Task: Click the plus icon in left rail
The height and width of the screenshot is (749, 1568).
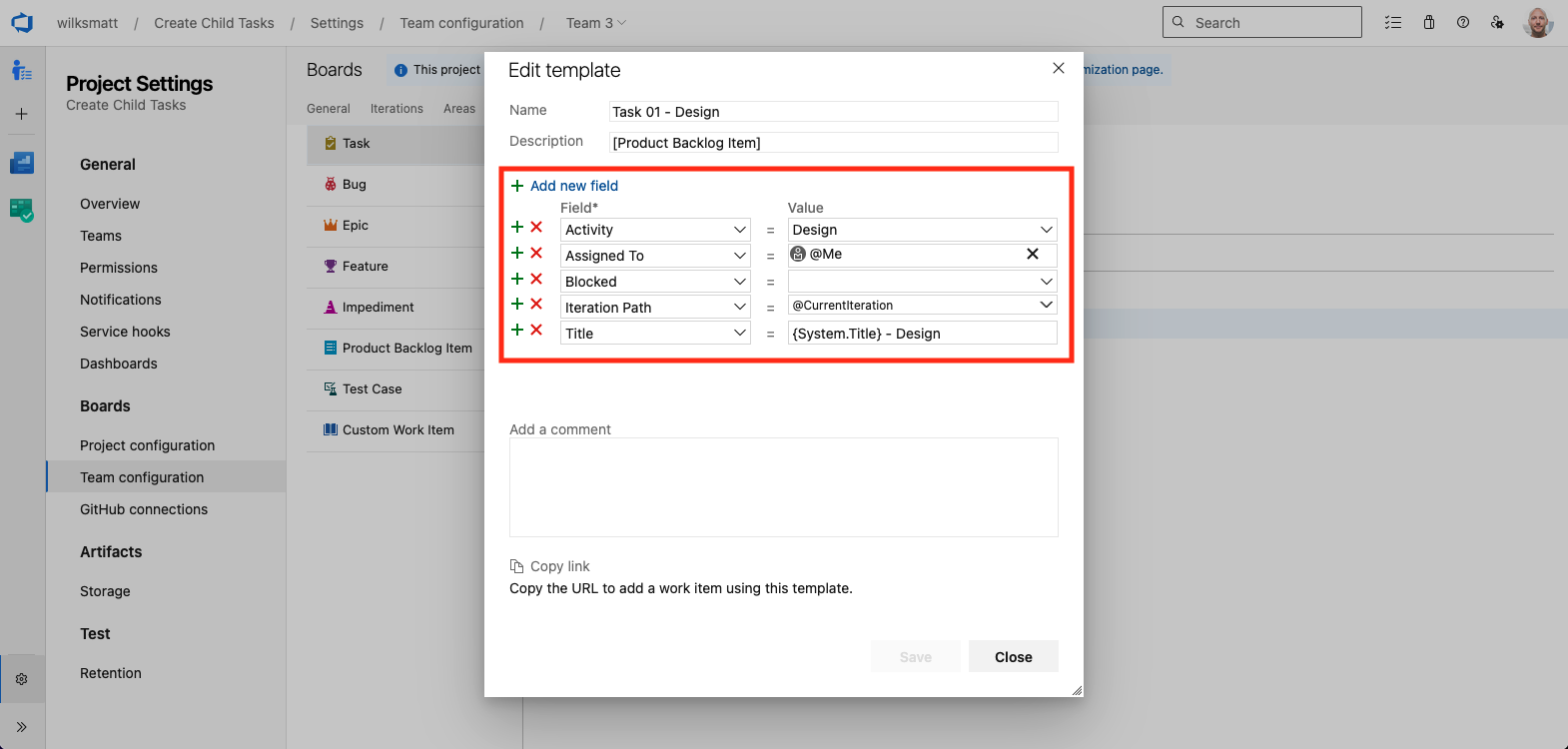Action: coord(22,114)
